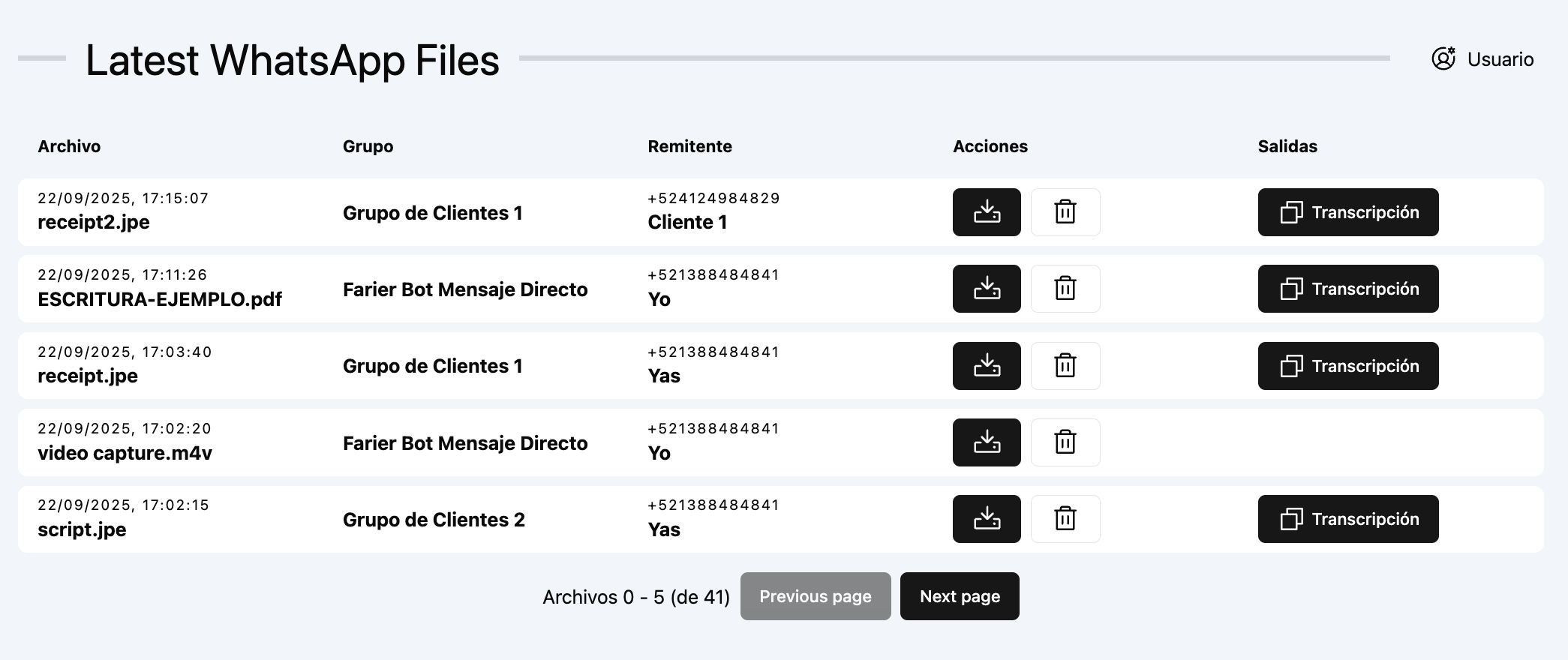View Transcripción of receipt.jpe

click(x=1347, y=366)
